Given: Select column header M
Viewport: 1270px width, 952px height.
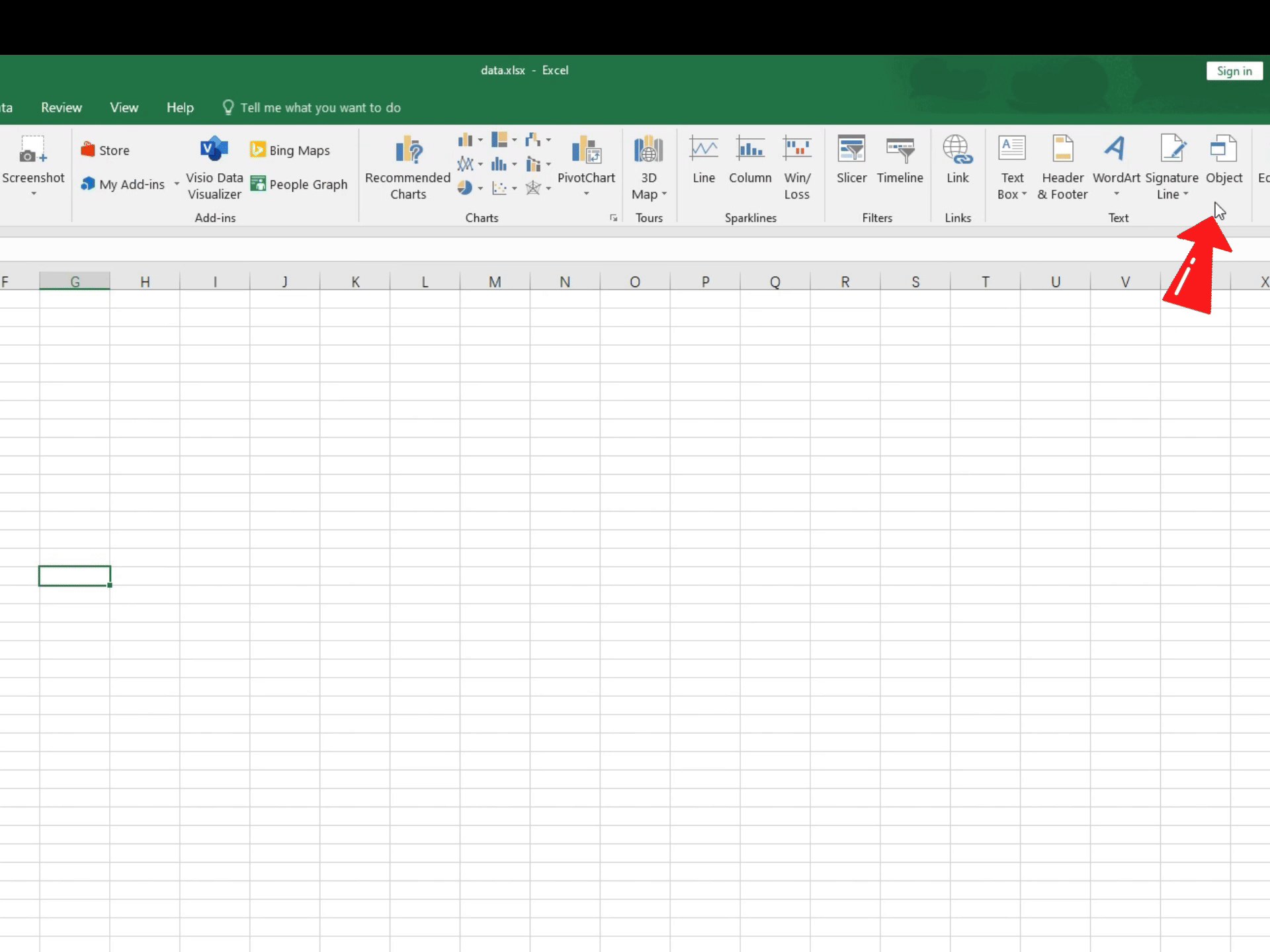Looking at the screenshot, I should click(x=495, y=282).
